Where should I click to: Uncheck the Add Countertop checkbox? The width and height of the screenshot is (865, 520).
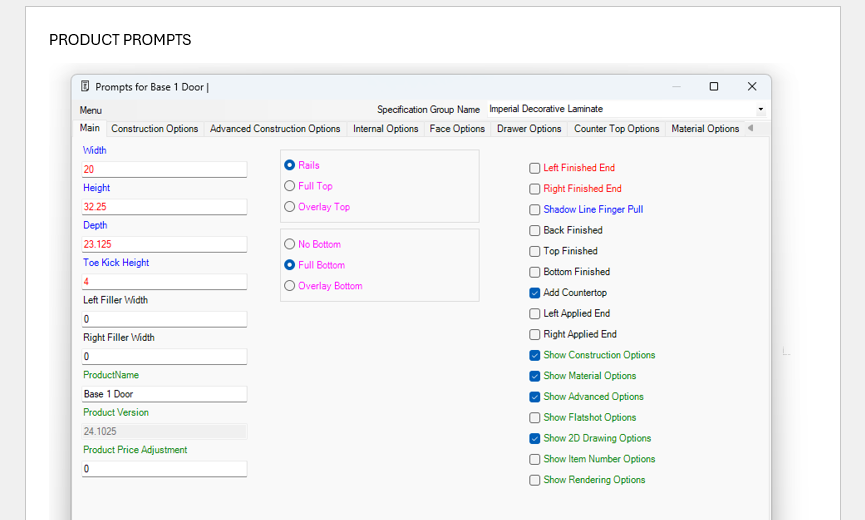click(535, 293)
